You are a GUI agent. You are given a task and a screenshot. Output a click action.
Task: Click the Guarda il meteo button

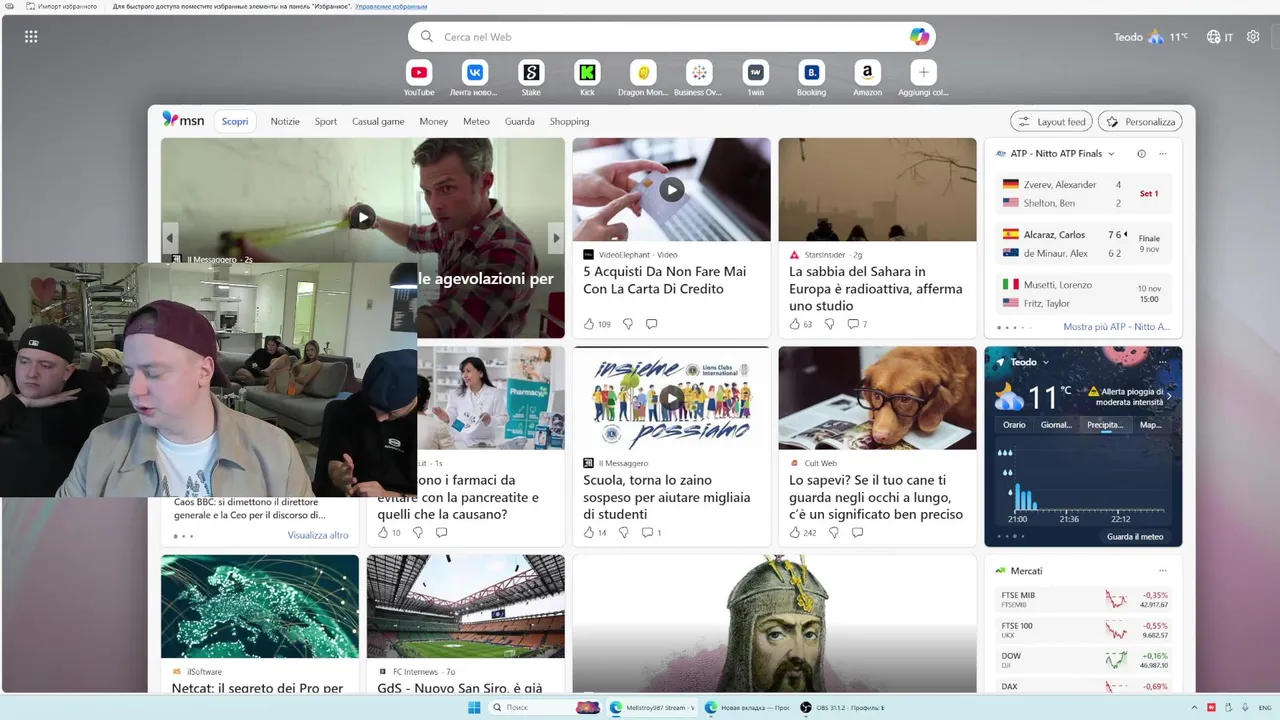[1135, 536]
